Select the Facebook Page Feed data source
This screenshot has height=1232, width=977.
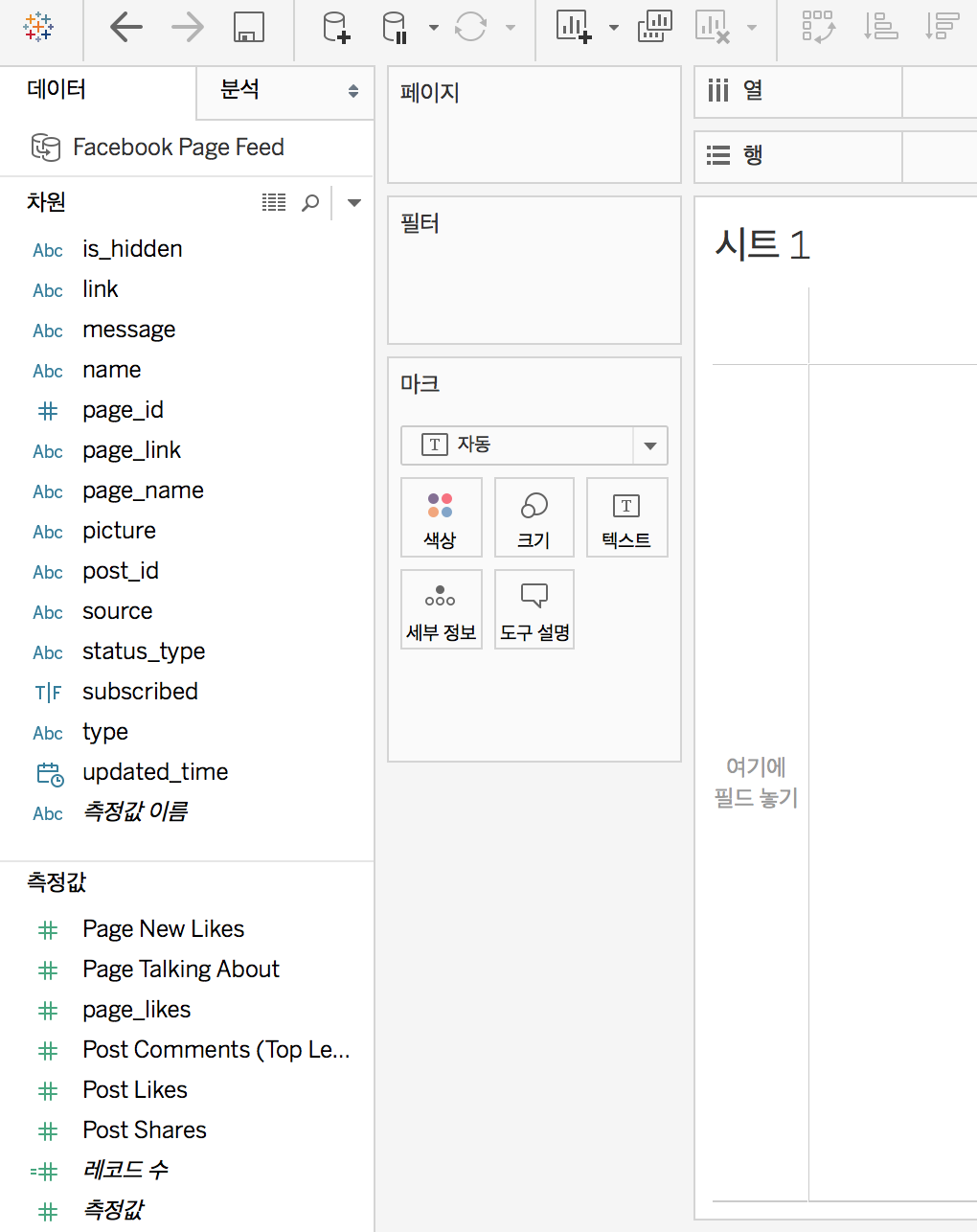159,147
